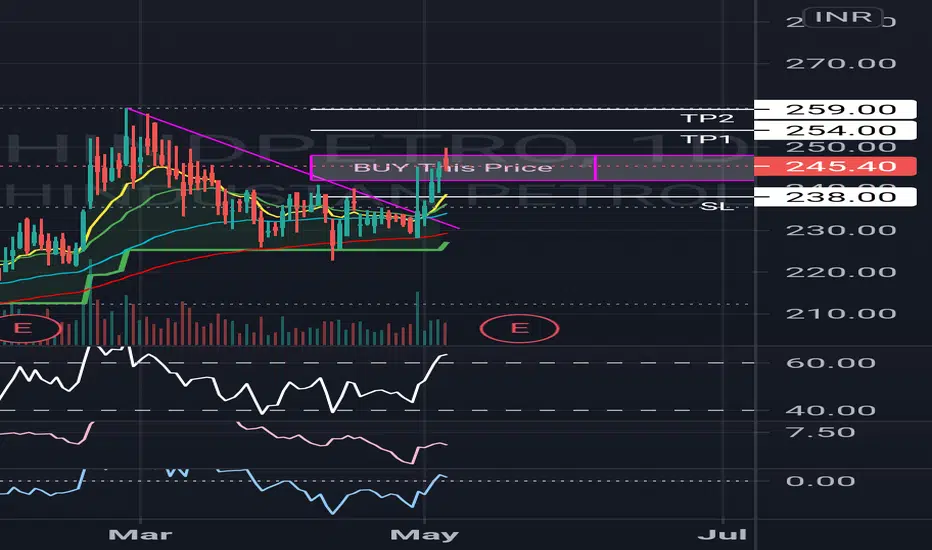The image size is (932, 550).
Task: Click the 230.00 price axis value
Action: click(841, 230)
